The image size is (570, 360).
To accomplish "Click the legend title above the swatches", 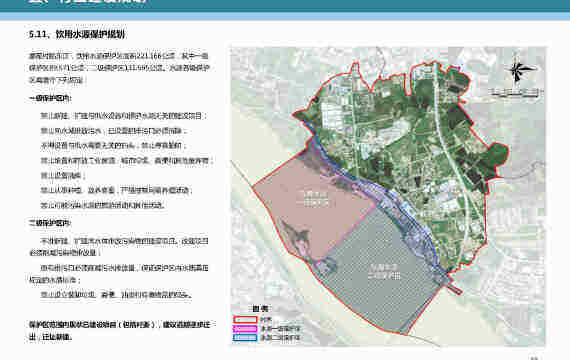I will pyautogui.click(x=260, y=309).
